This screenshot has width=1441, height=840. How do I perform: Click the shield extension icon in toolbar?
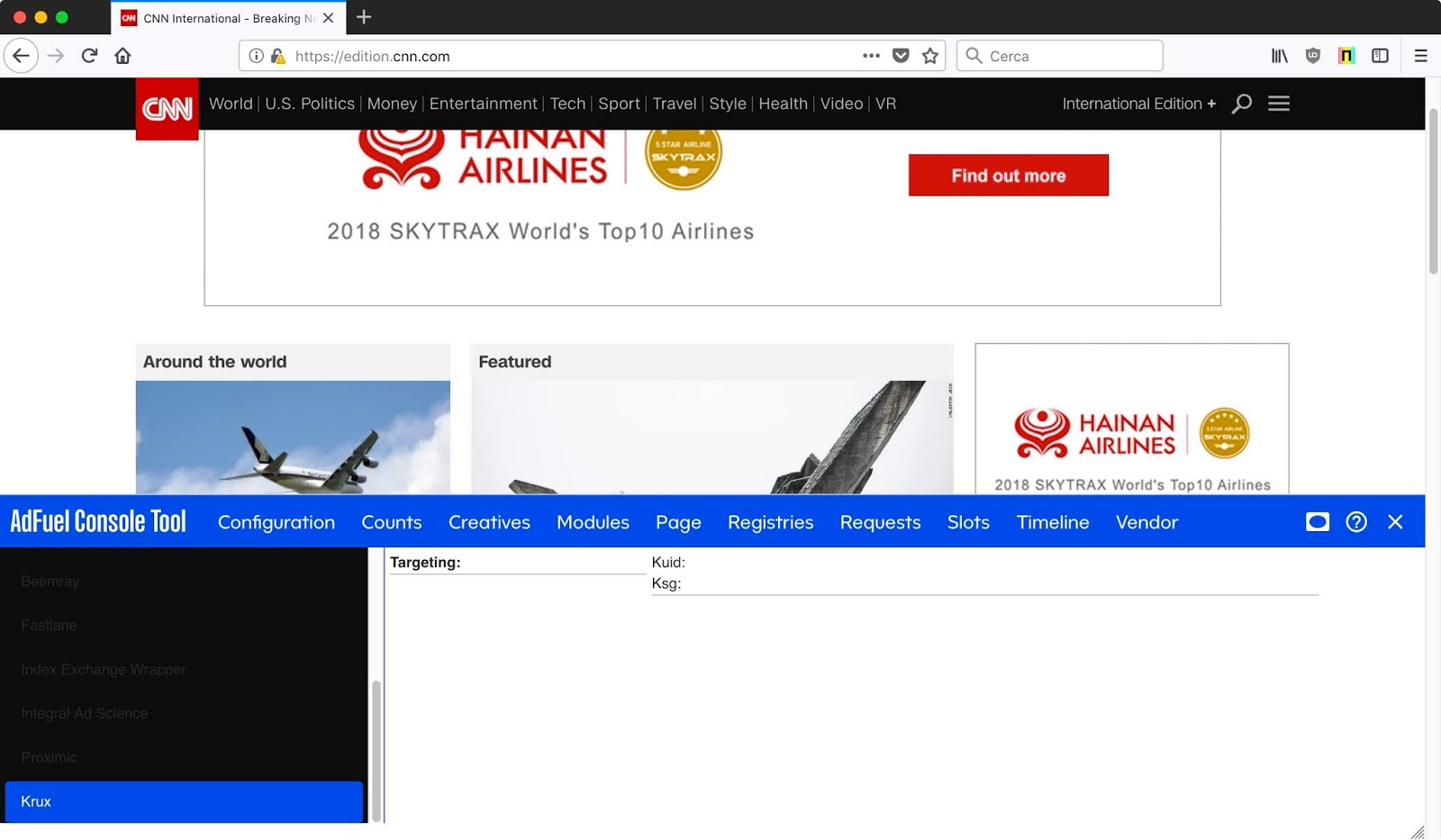click(1313, 56)
